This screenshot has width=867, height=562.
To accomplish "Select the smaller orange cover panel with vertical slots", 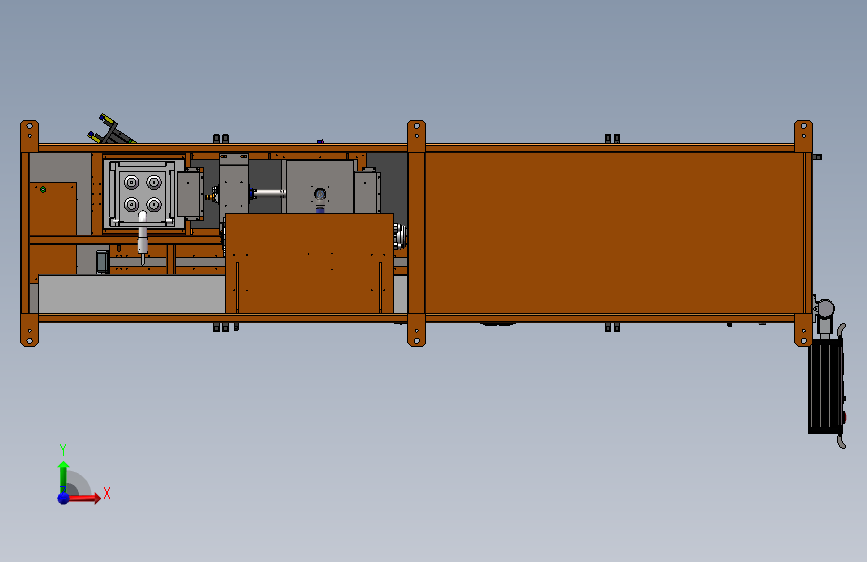I will coord(310,263).
